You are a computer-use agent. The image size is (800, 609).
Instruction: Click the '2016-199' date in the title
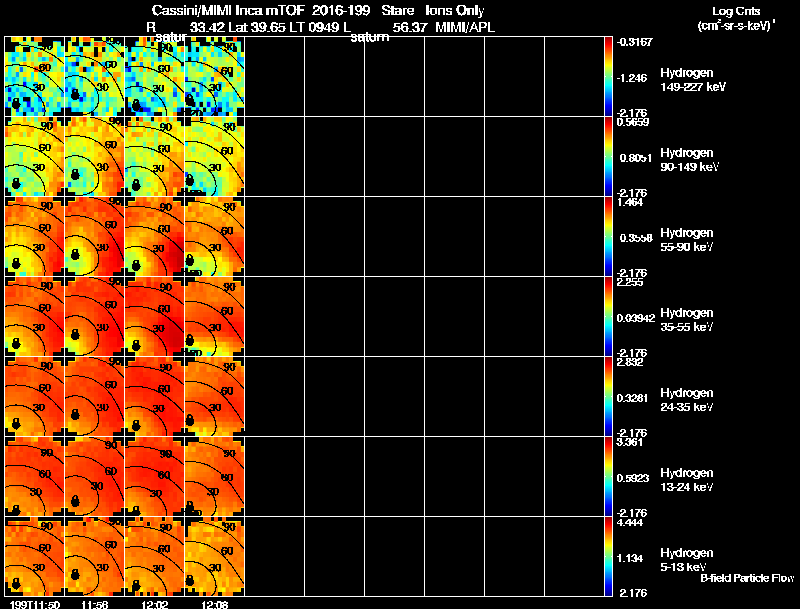click(341, 11)
